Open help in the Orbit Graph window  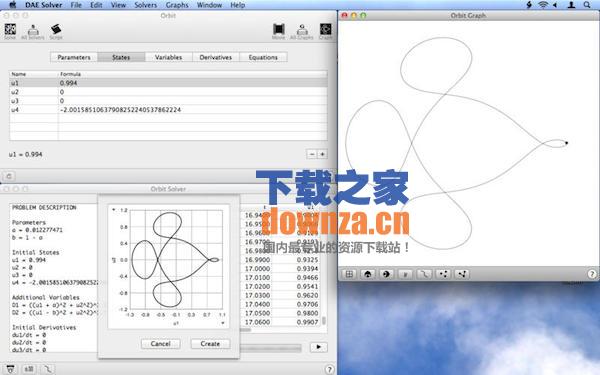(592, 274)
